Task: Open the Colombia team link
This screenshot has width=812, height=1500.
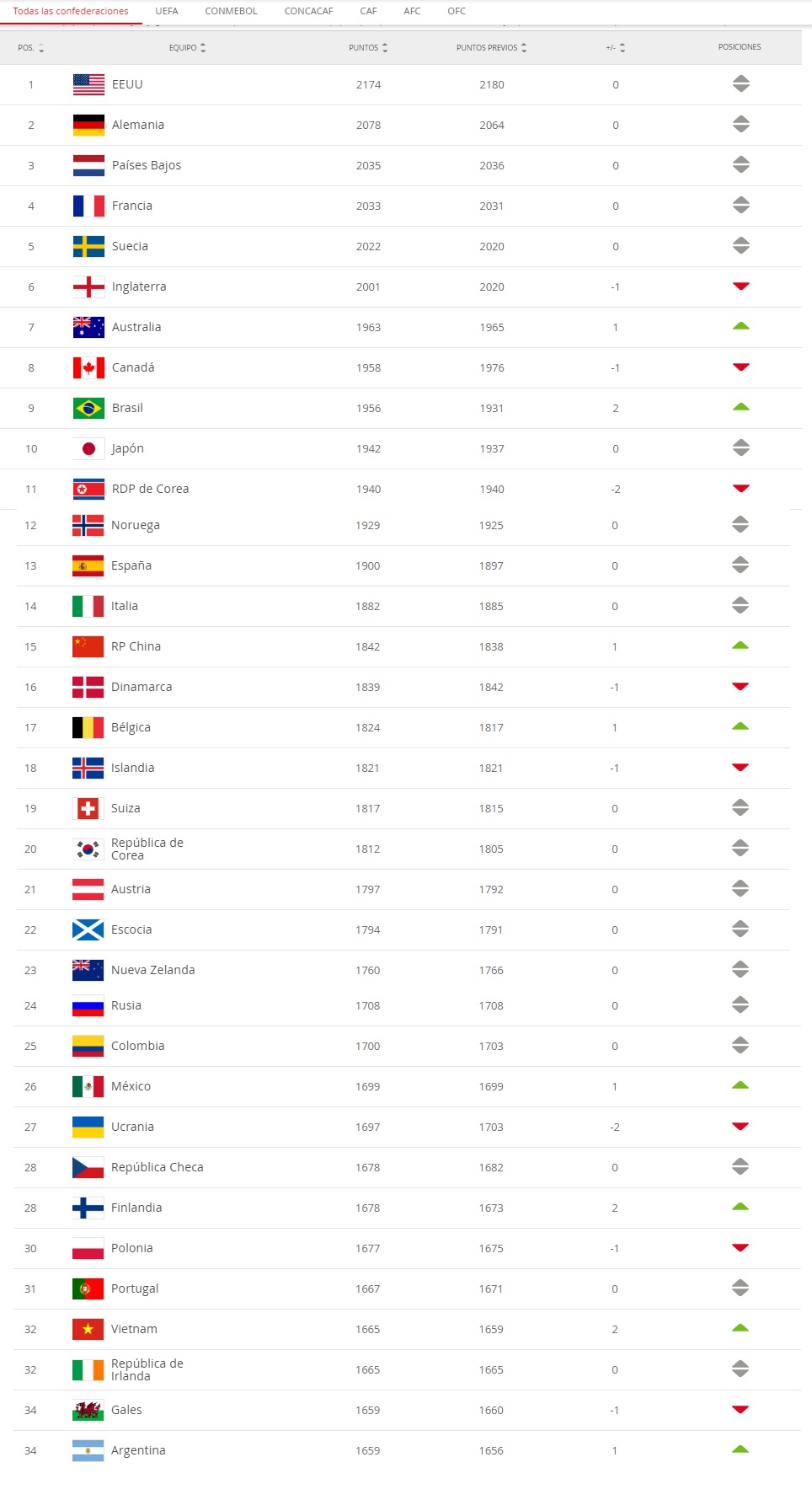Action: 137,1046
